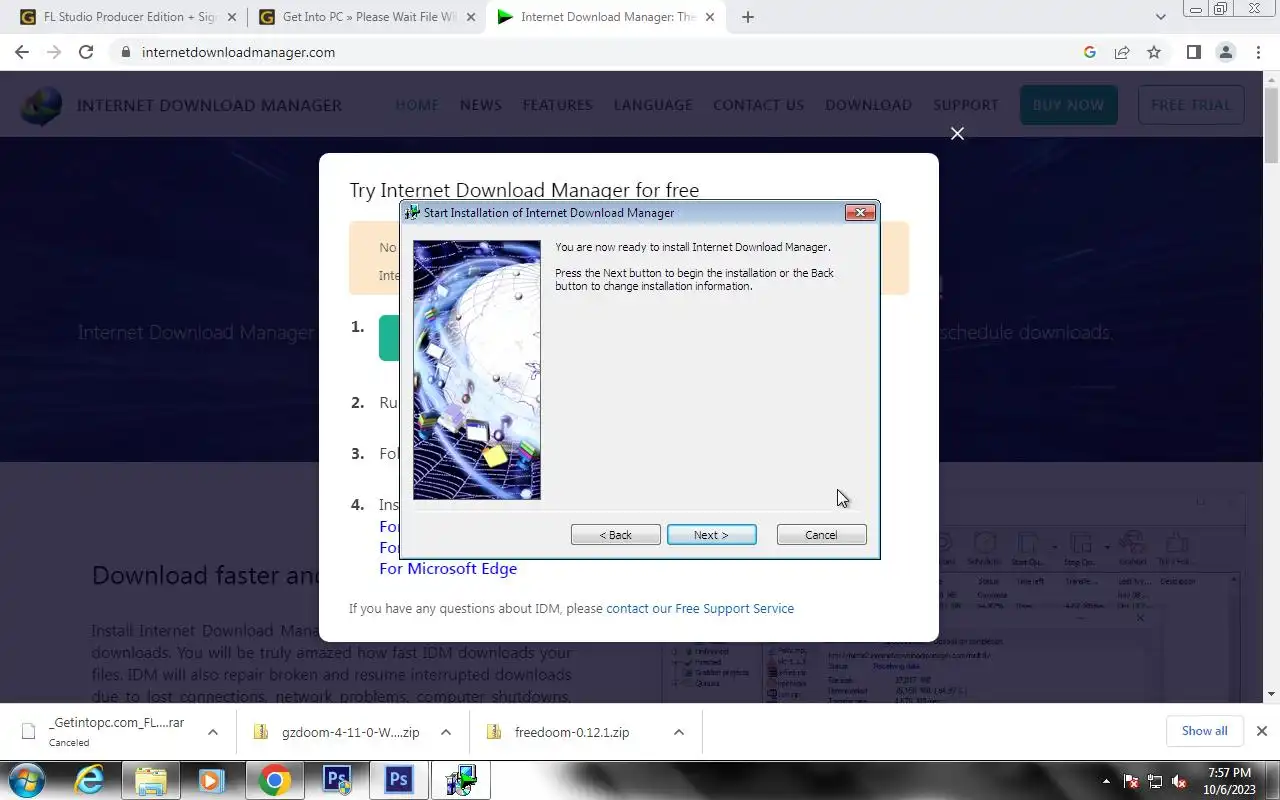This screenshot has width=1280, height=800.
Task: Show all downloads
Action: (x=1204, y=731)
